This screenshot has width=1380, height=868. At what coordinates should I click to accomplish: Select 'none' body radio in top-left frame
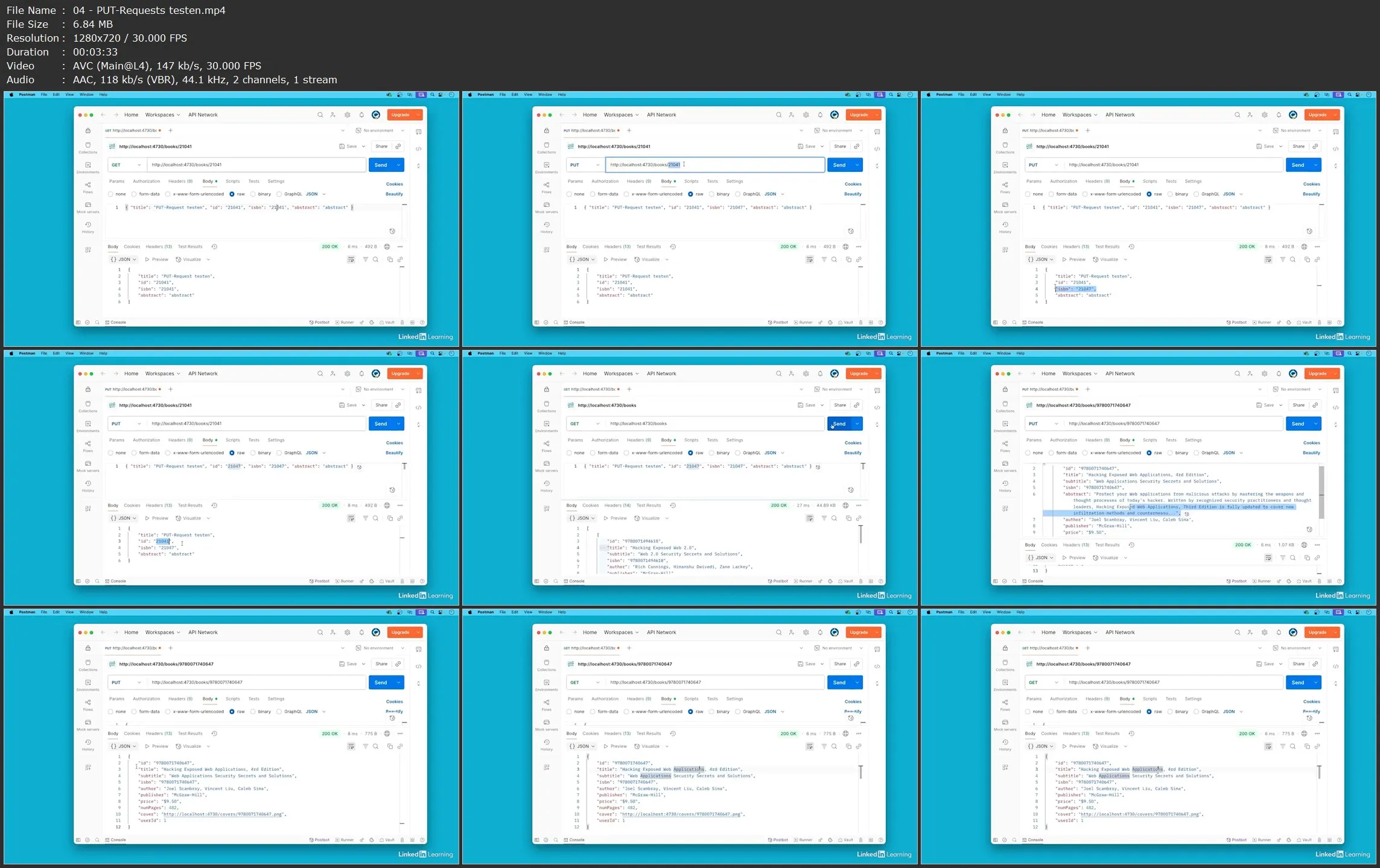(x=110, y=194)
